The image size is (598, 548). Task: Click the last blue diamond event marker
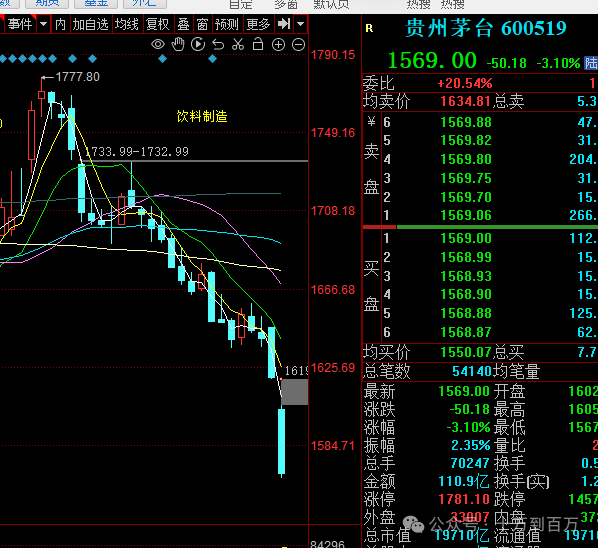point(213,59)
